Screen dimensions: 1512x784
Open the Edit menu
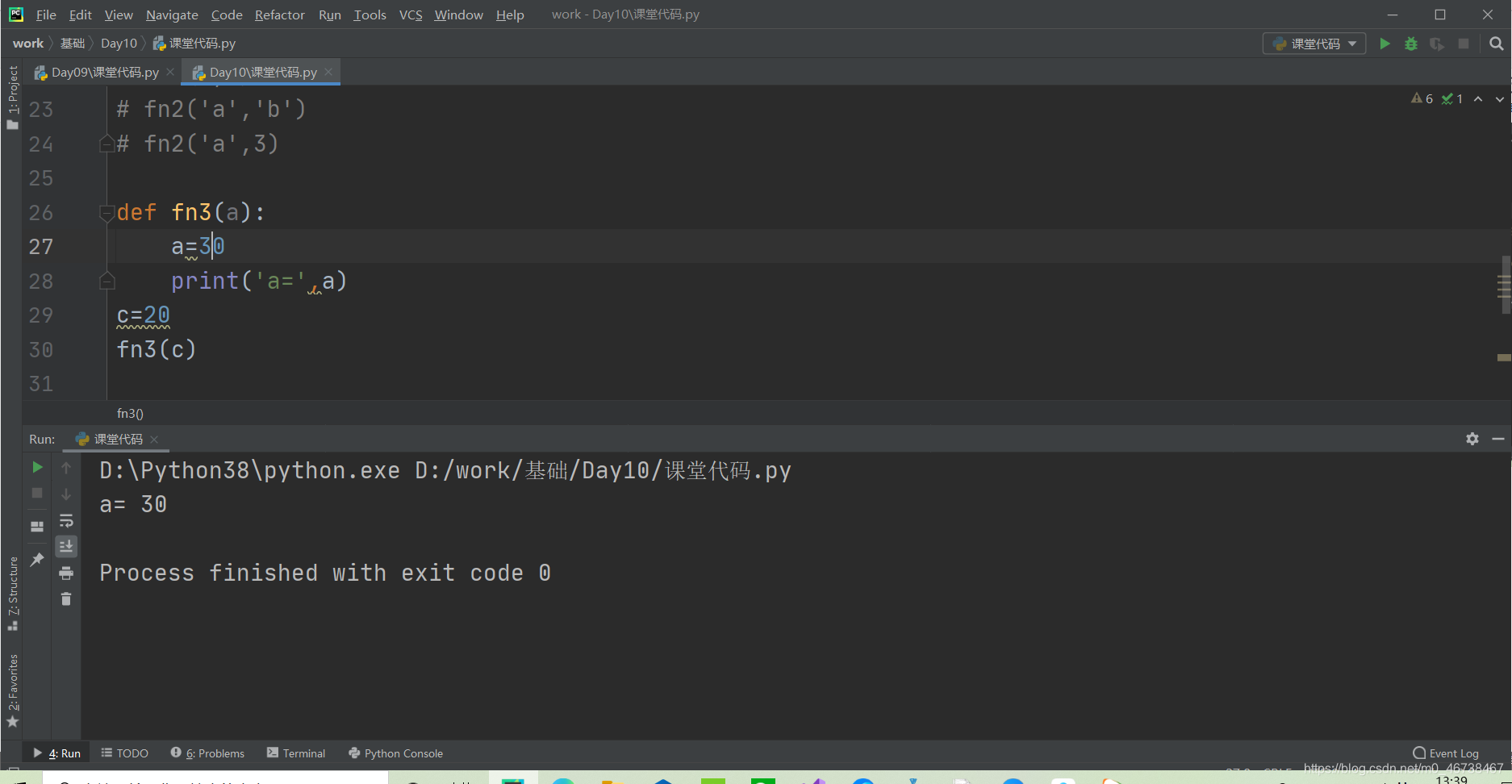click(80, 15)
